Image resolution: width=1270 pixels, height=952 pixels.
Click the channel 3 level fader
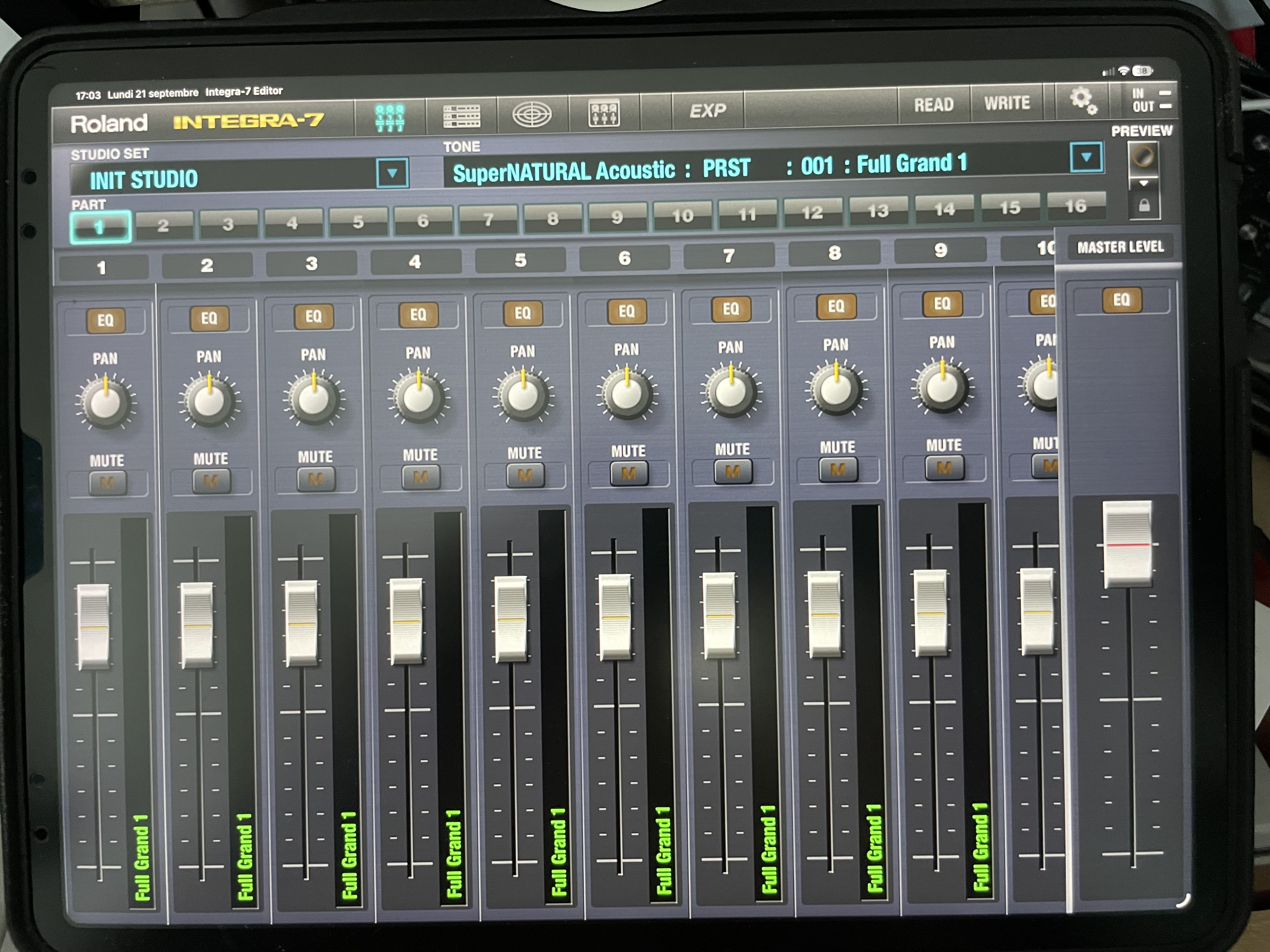(x=301, y=623)
